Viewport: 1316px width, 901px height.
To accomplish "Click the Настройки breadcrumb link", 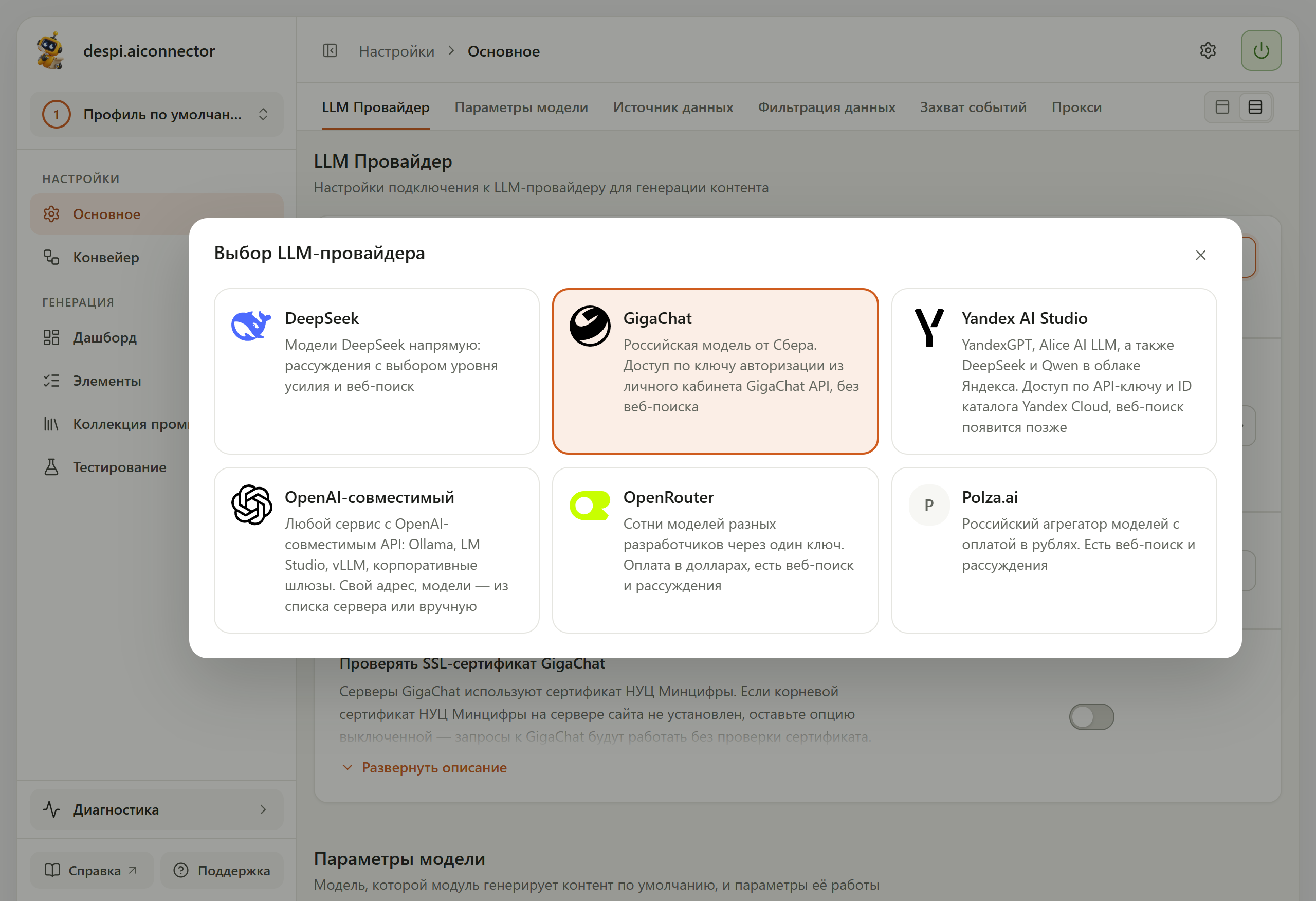I will click(396, 51).
